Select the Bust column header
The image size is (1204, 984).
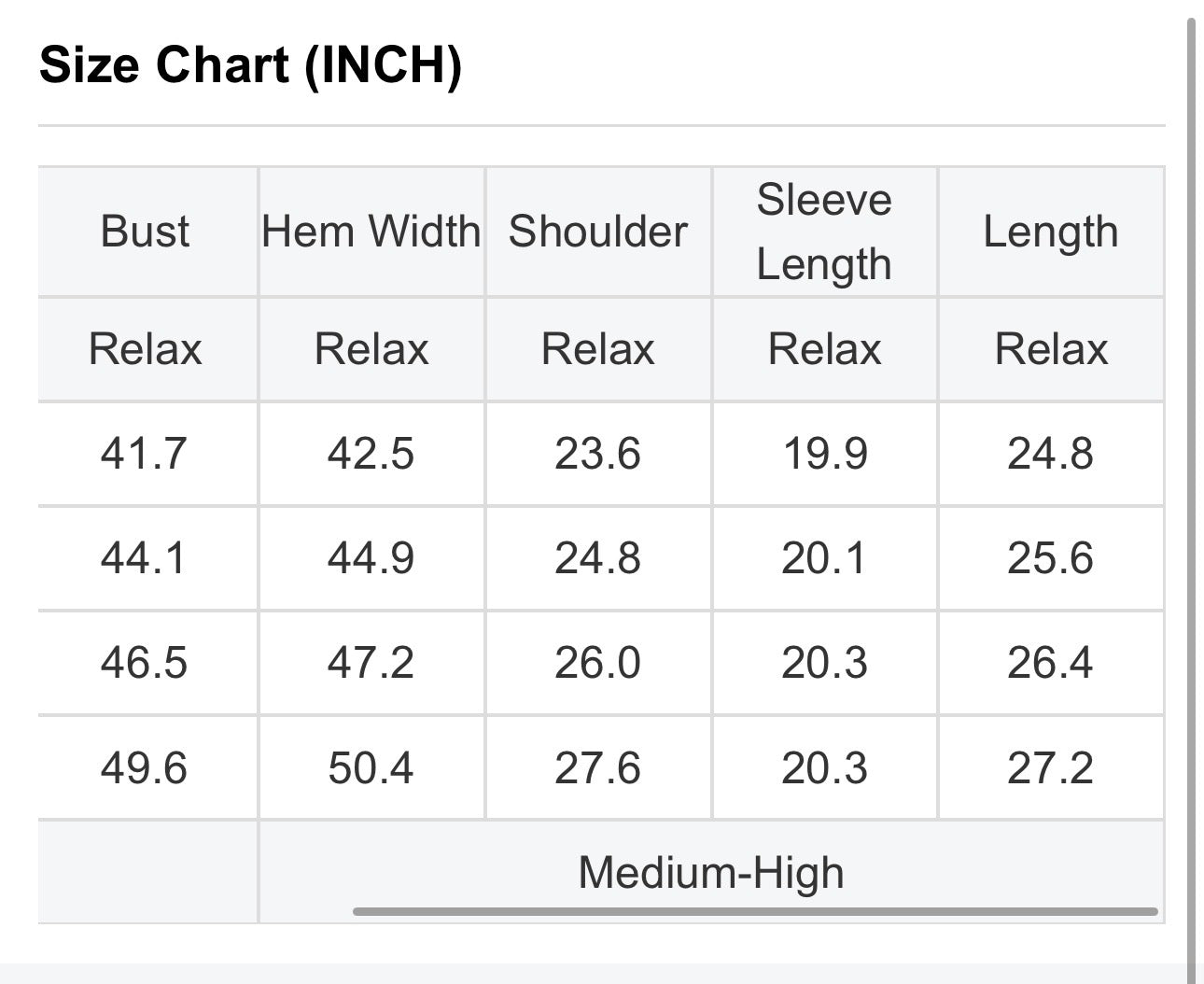coord(146,232)
